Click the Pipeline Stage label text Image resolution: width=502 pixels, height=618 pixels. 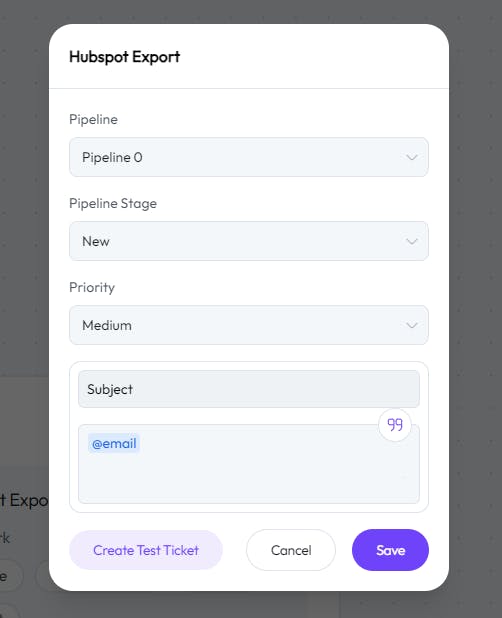point(113,203)
